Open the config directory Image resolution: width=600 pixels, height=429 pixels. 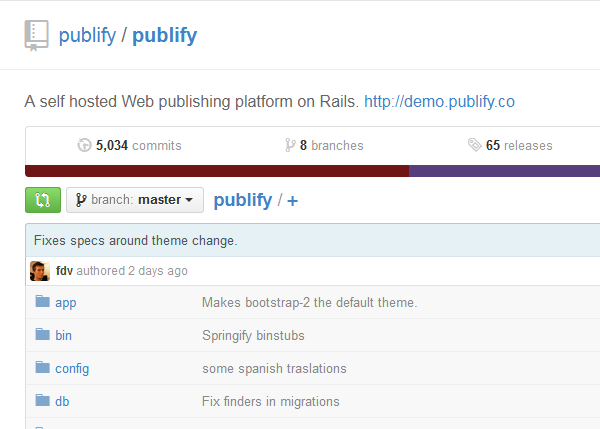pos(72,368)
